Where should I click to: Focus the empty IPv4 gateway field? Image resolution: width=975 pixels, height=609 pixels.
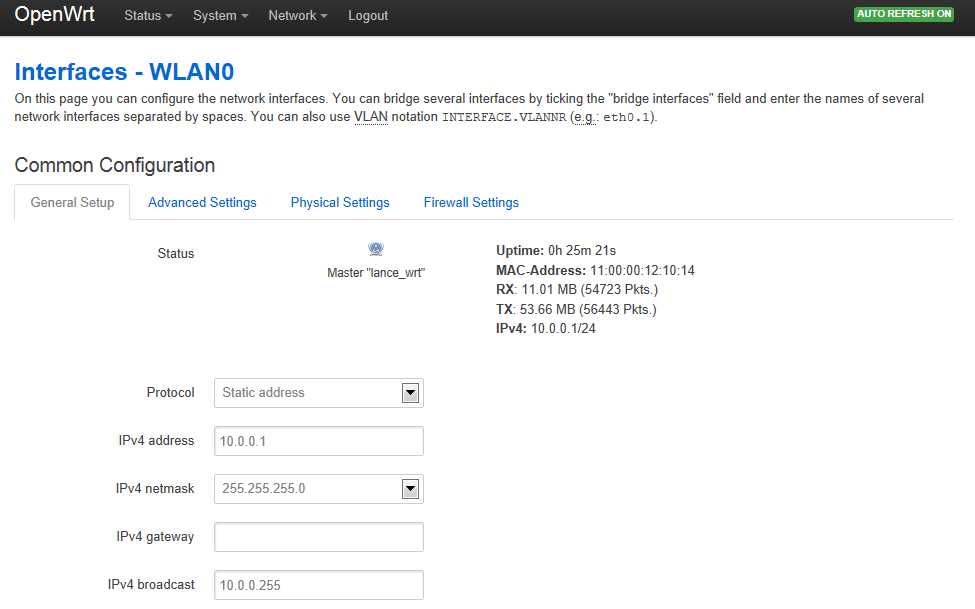point(319,537)
